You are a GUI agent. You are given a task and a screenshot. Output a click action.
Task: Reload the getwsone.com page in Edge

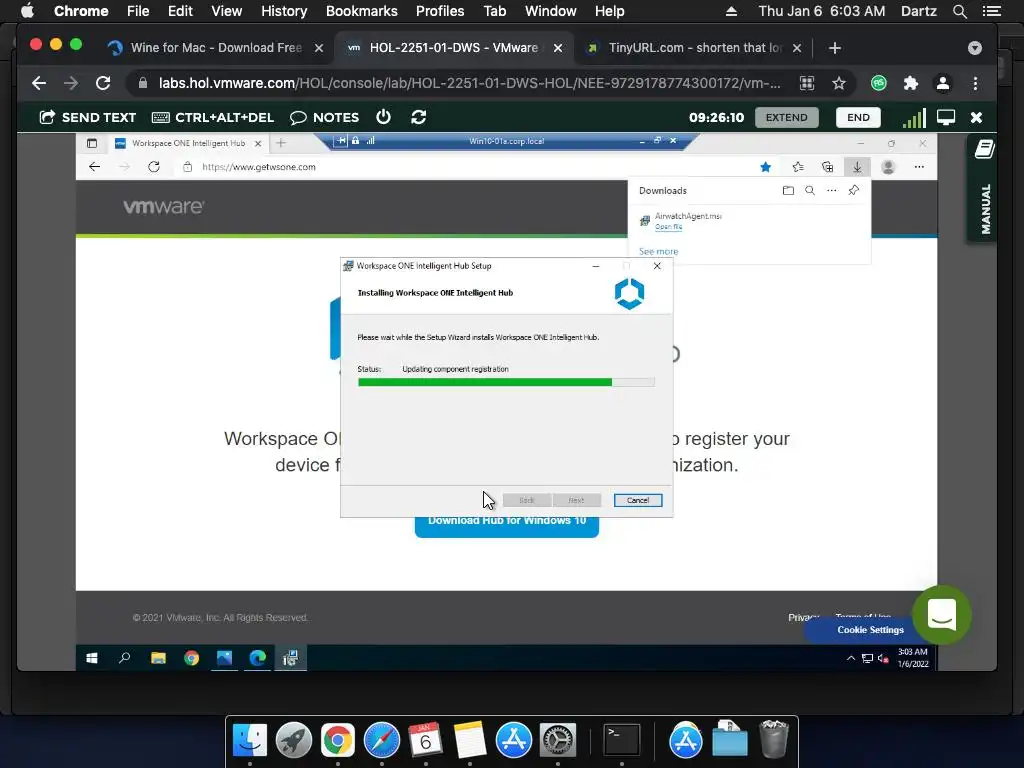point(153,167)
